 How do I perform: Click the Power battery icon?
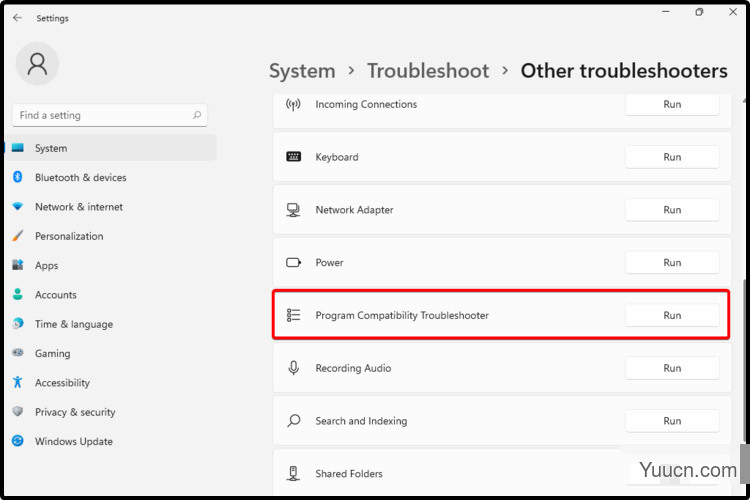pyautogui.click(x=293, y=262)
